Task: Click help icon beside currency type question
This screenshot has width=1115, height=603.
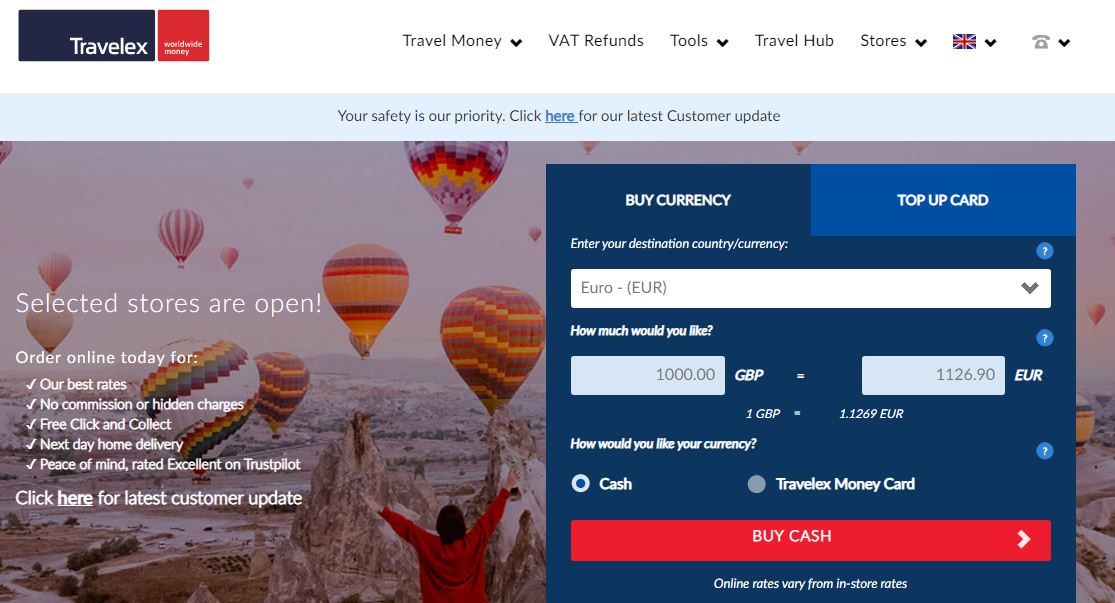Action: pos(1044,451)
